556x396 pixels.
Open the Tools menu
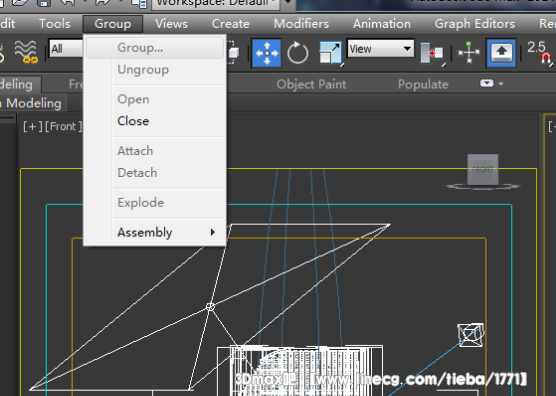click(55, 24)
